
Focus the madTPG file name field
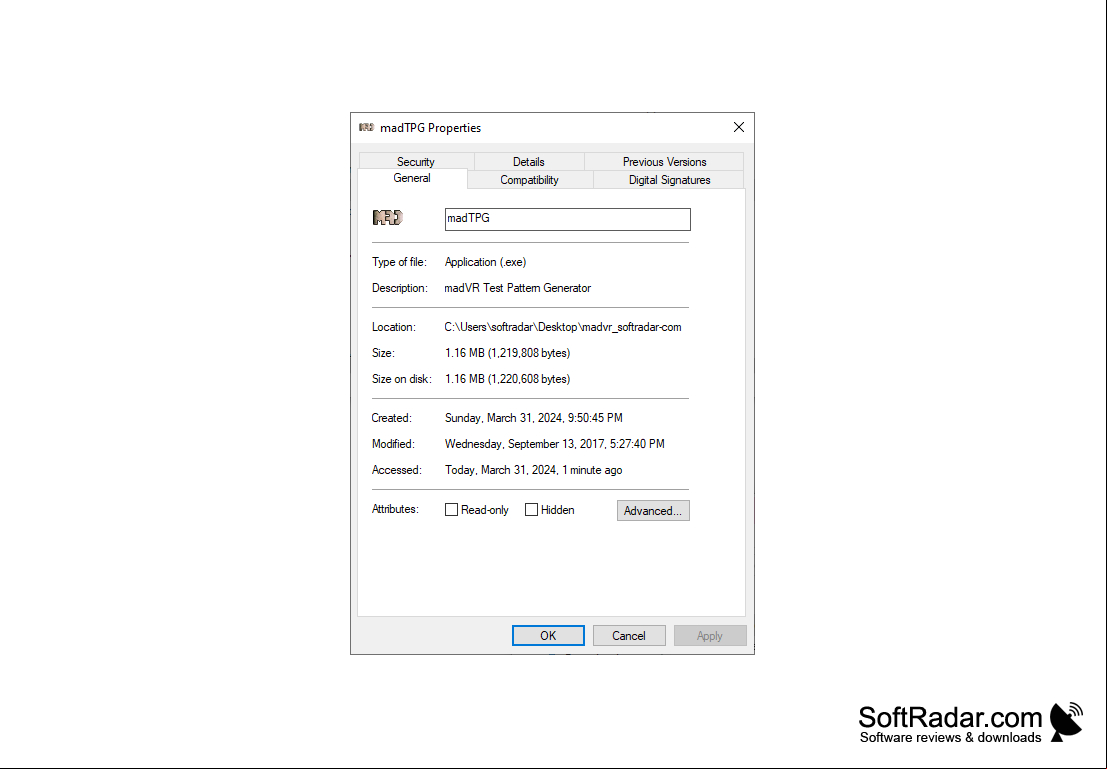click(x=568, y=219)
